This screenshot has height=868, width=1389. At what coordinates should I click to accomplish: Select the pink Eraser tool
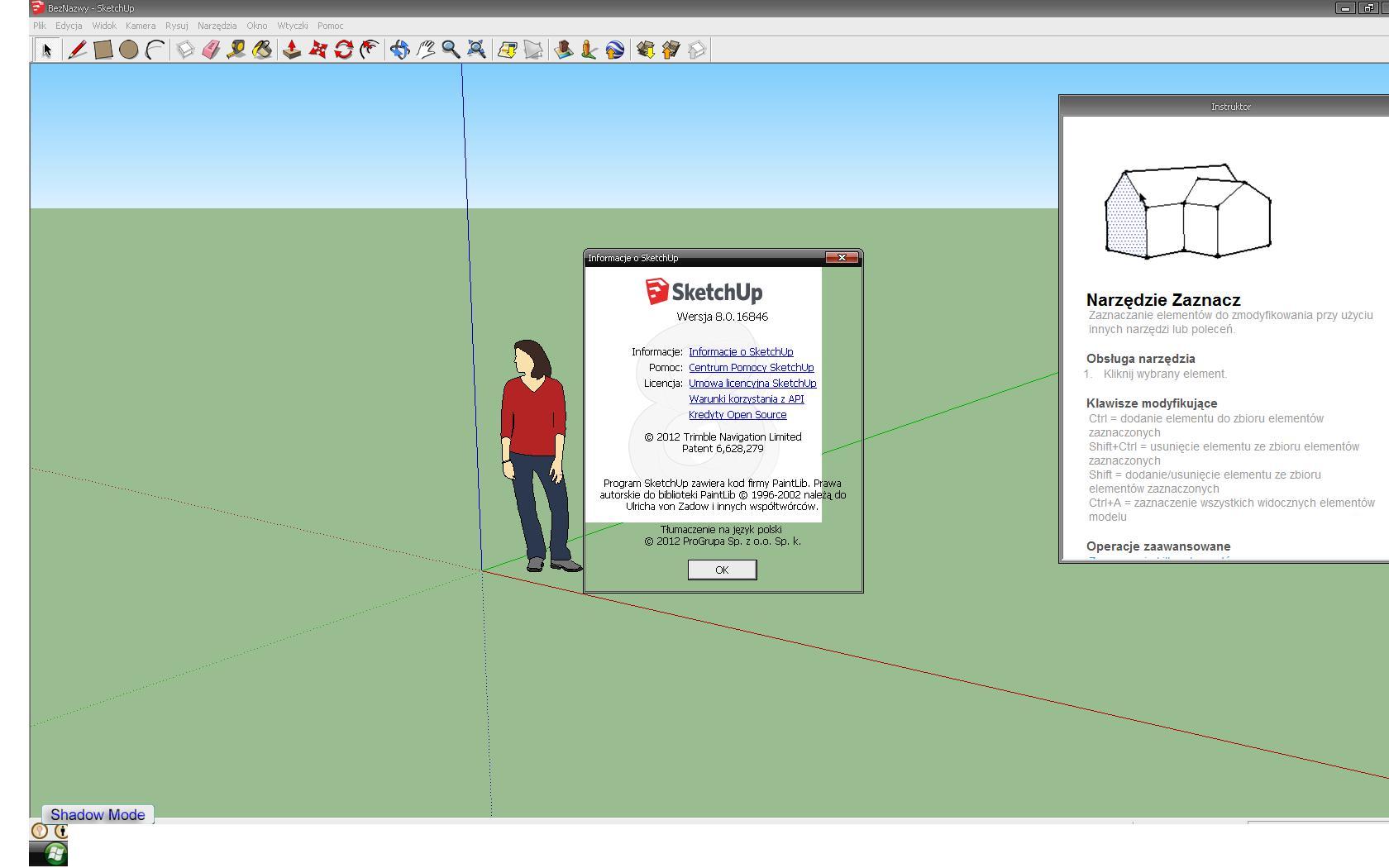[x=211, y=50]
